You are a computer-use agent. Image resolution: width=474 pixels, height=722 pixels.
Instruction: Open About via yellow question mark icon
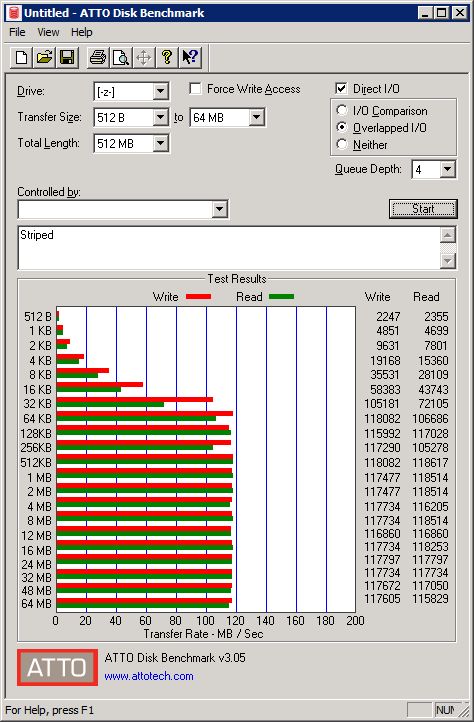[167, 58]
